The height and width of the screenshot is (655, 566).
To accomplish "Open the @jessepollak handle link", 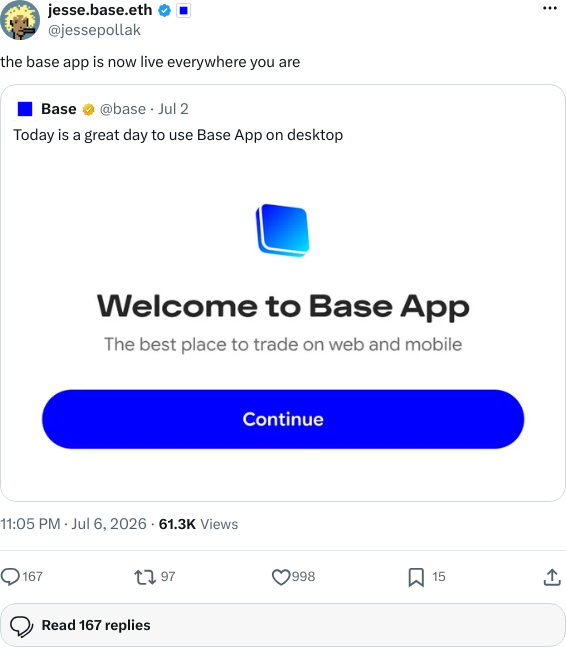I will (x=94, y=30).
